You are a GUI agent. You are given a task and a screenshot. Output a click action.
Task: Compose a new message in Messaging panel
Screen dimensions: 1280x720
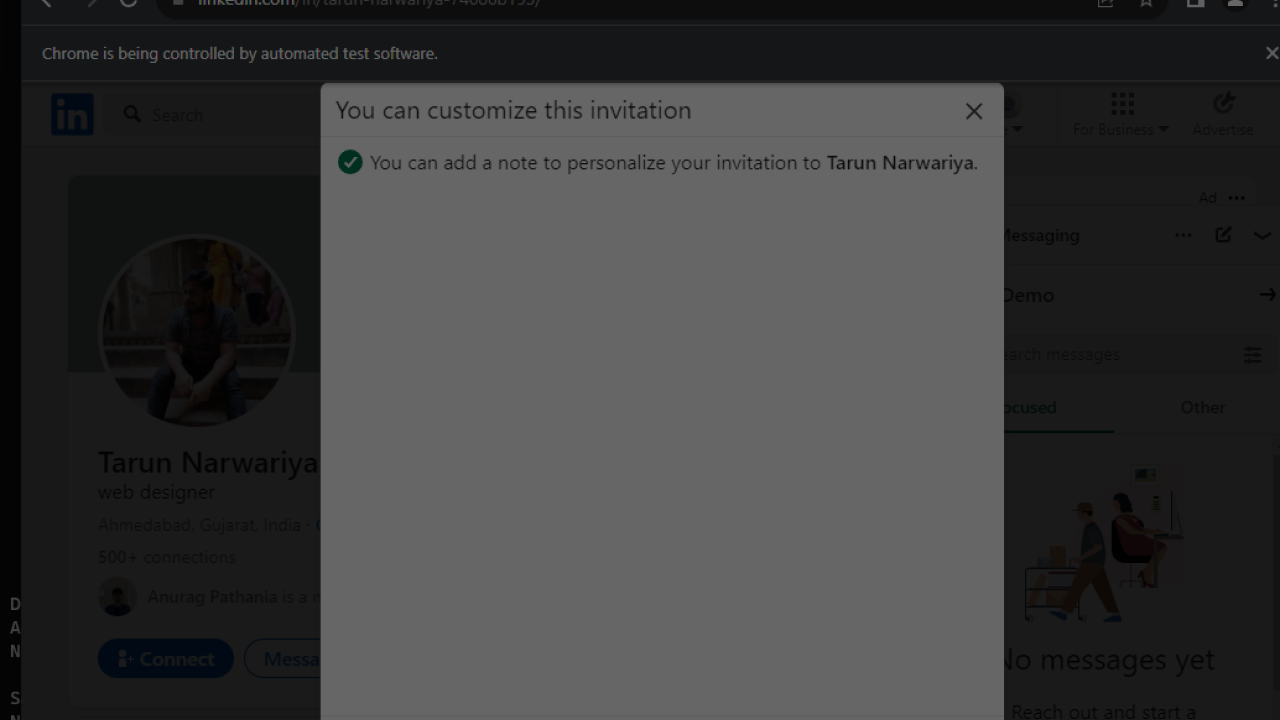pyautogui.click(x=1222, y=234)
